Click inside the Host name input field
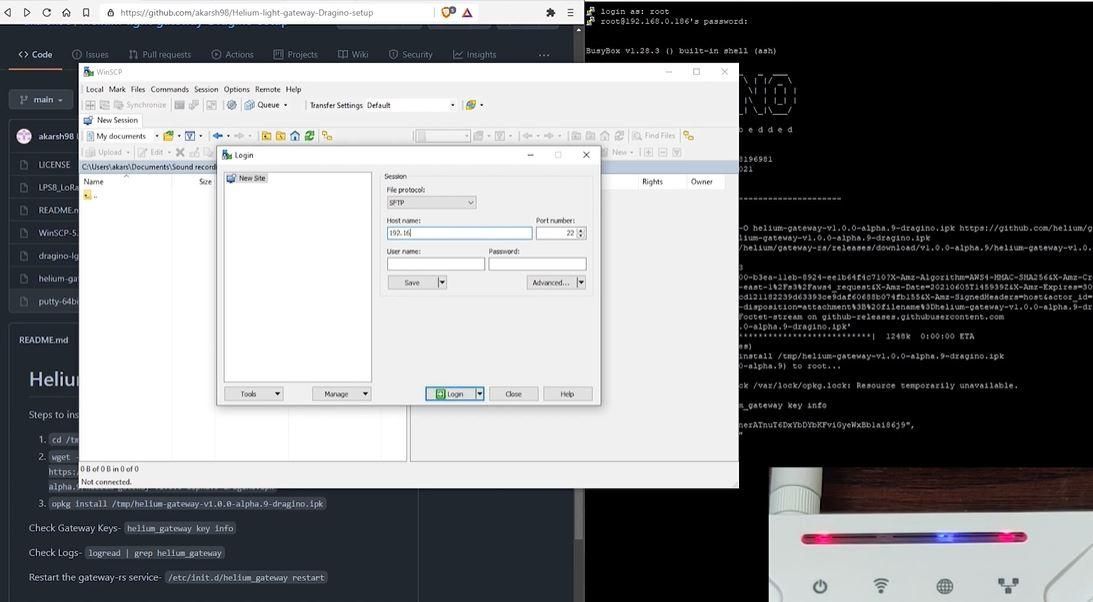1093x602 pixels. (458, 232)
